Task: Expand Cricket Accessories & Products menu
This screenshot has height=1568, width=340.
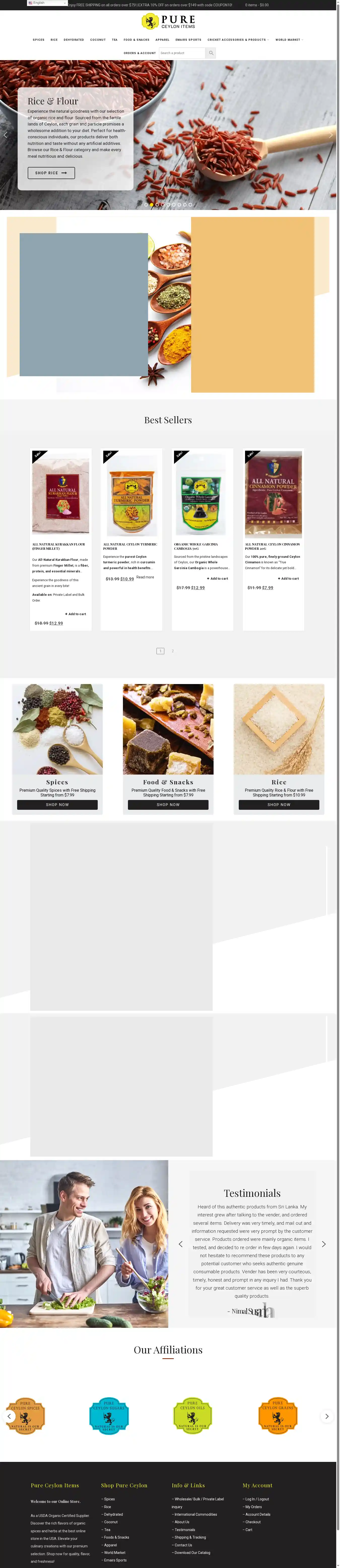Action: (x=238, y=39)
